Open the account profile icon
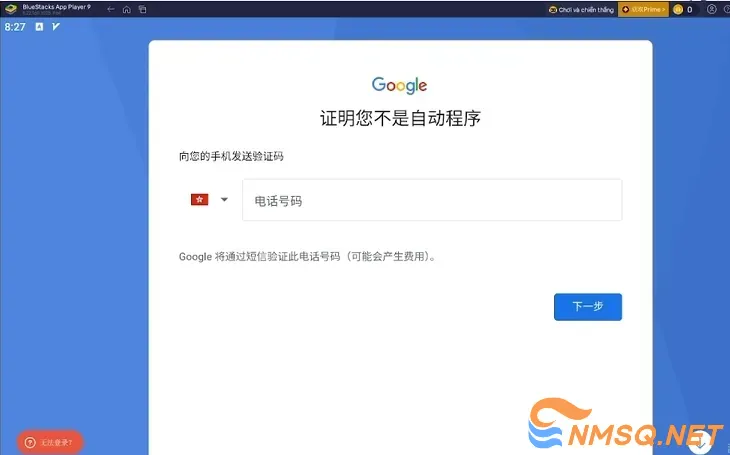The height and width of the screenshot is (455, 730). tap(711, 9)
